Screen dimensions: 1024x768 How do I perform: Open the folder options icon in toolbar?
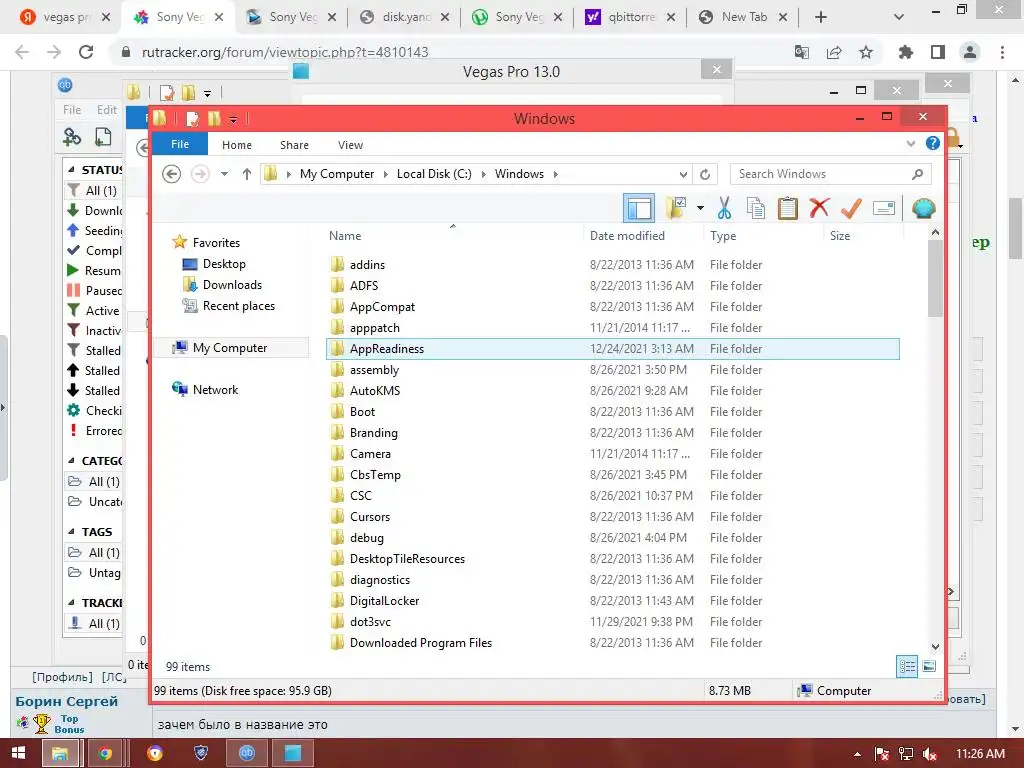tap(677, 208)
